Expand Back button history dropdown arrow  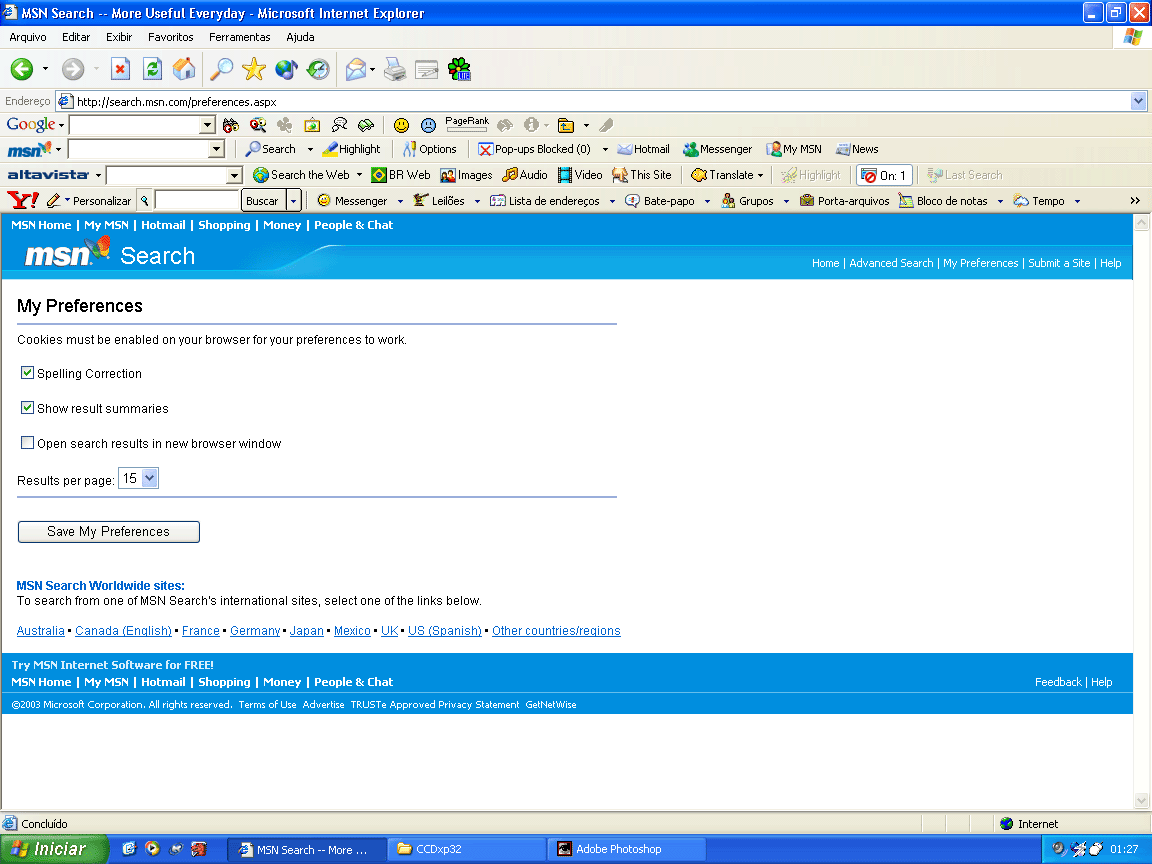46,69
